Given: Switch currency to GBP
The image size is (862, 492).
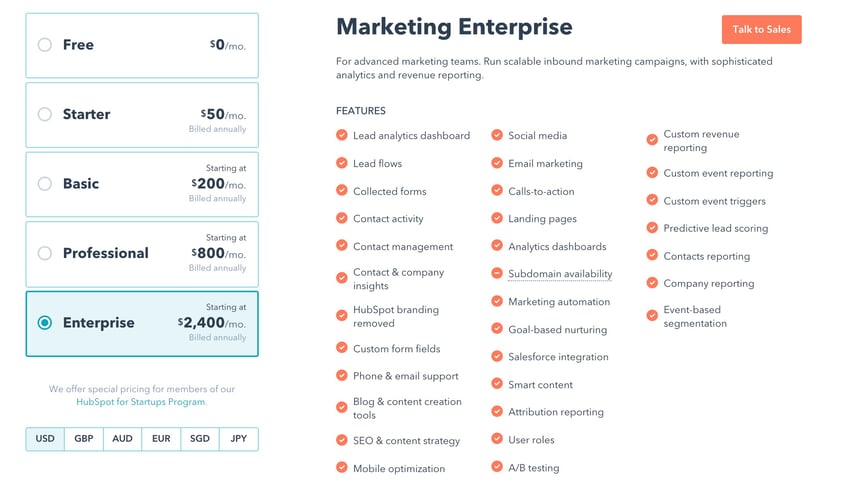Looking at the screenshot, I should coord(84,439).
